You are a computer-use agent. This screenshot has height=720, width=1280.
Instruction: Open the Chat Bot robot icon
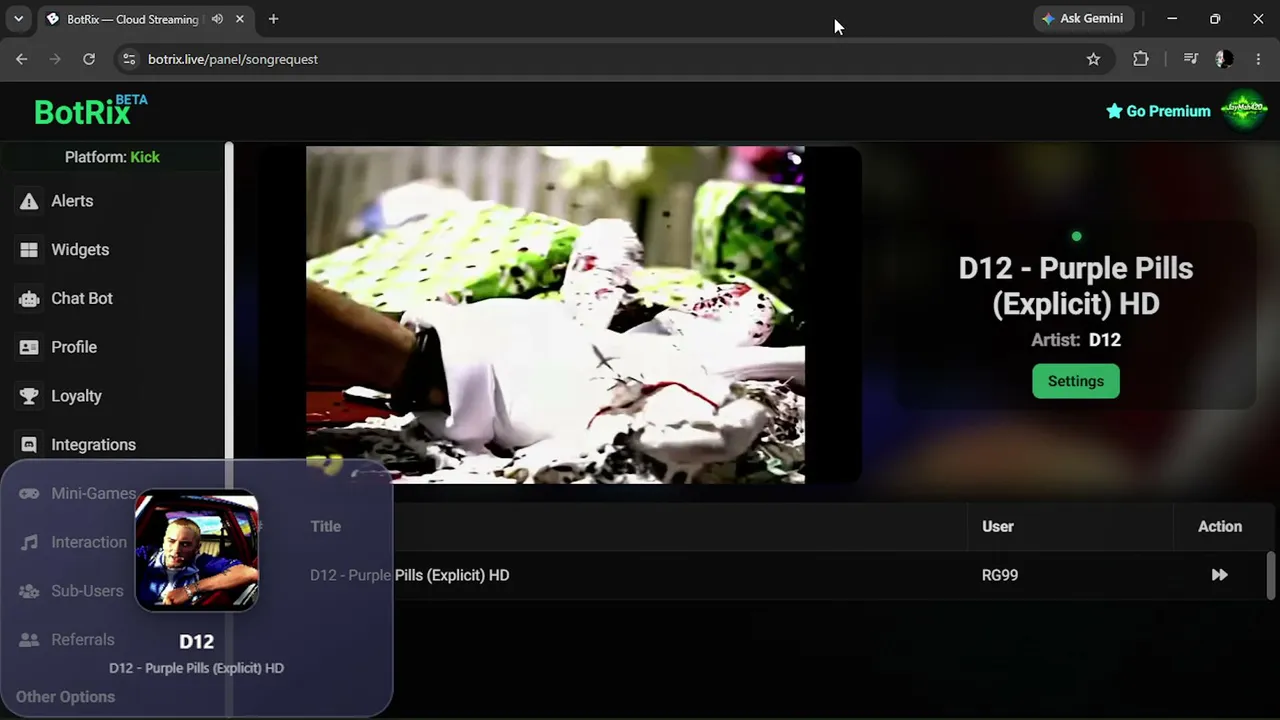[x=29, y=299]
